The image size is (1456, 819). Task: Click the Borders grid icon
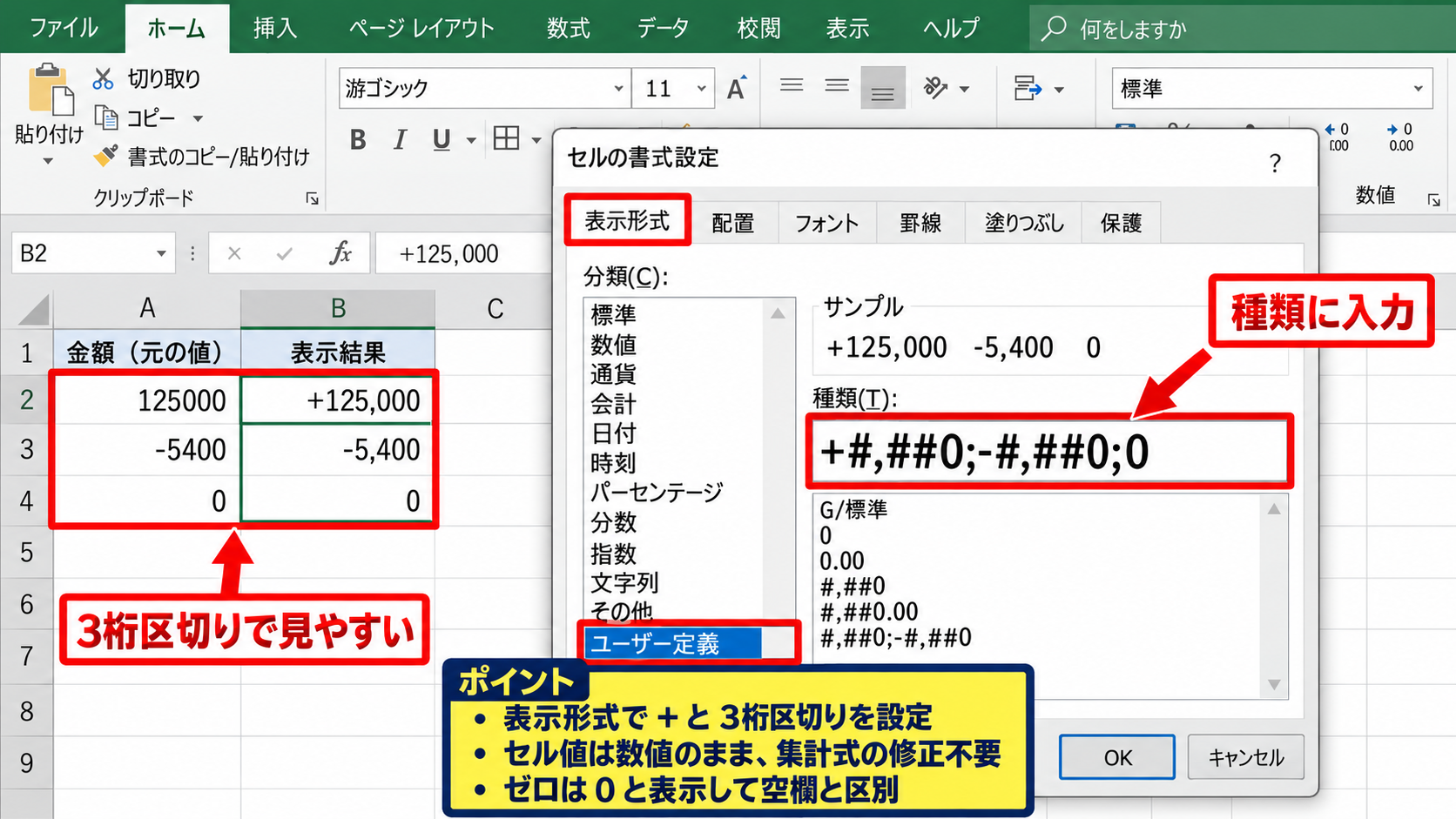[507, 138]
